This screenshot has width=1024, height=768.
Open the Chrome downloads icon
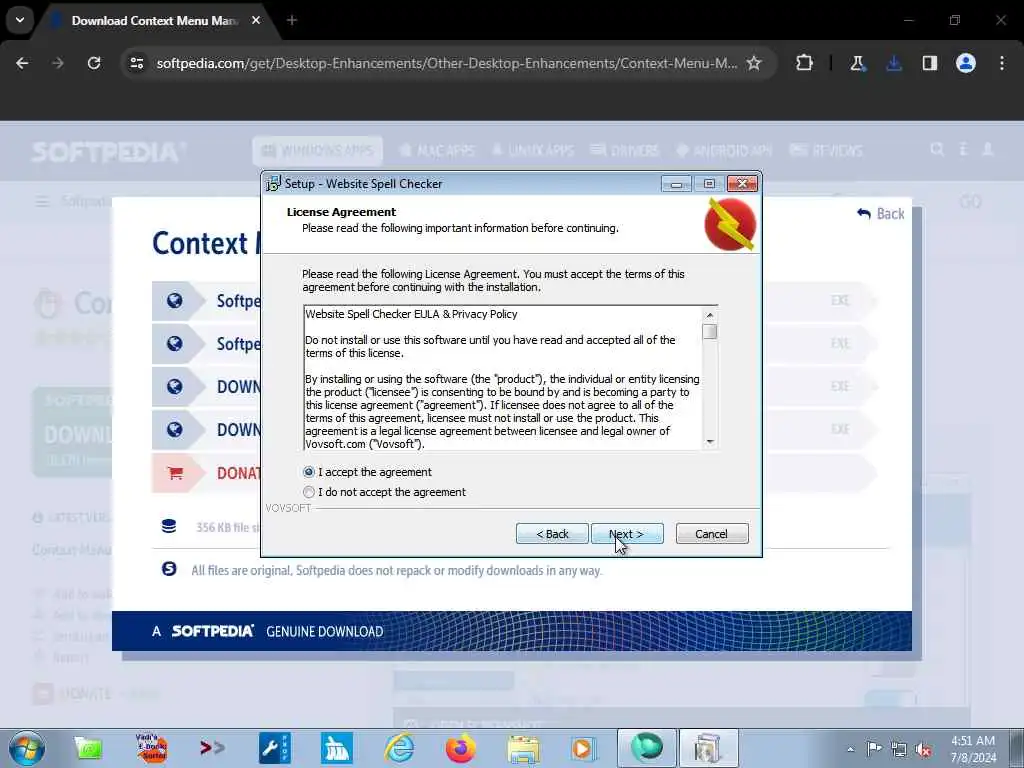(x=894, y=63)
